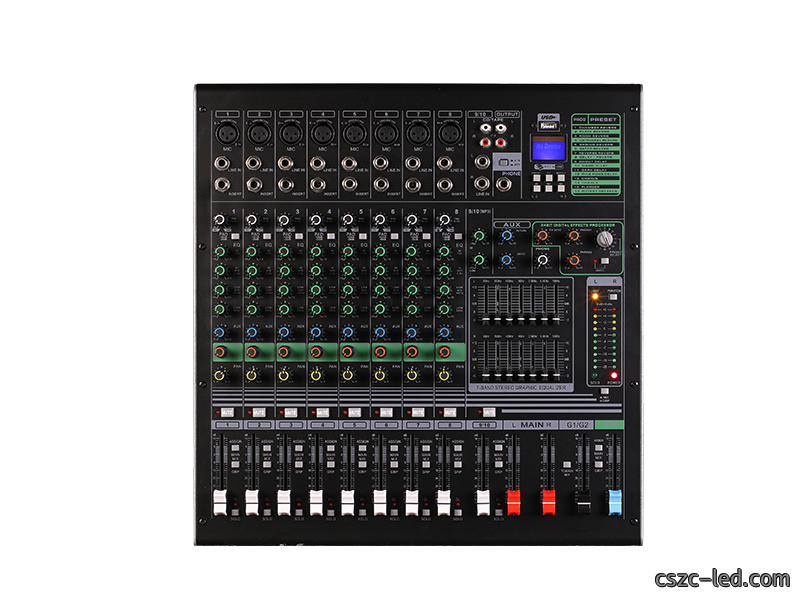Click the channel 7 white fader

411,503
